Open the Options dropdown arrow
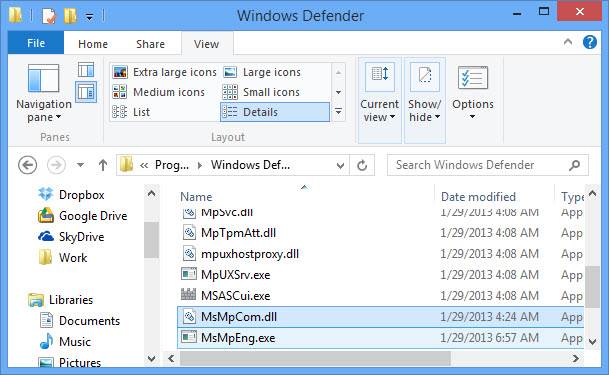This screenshot has height=375, width=609. coord(472,116)
